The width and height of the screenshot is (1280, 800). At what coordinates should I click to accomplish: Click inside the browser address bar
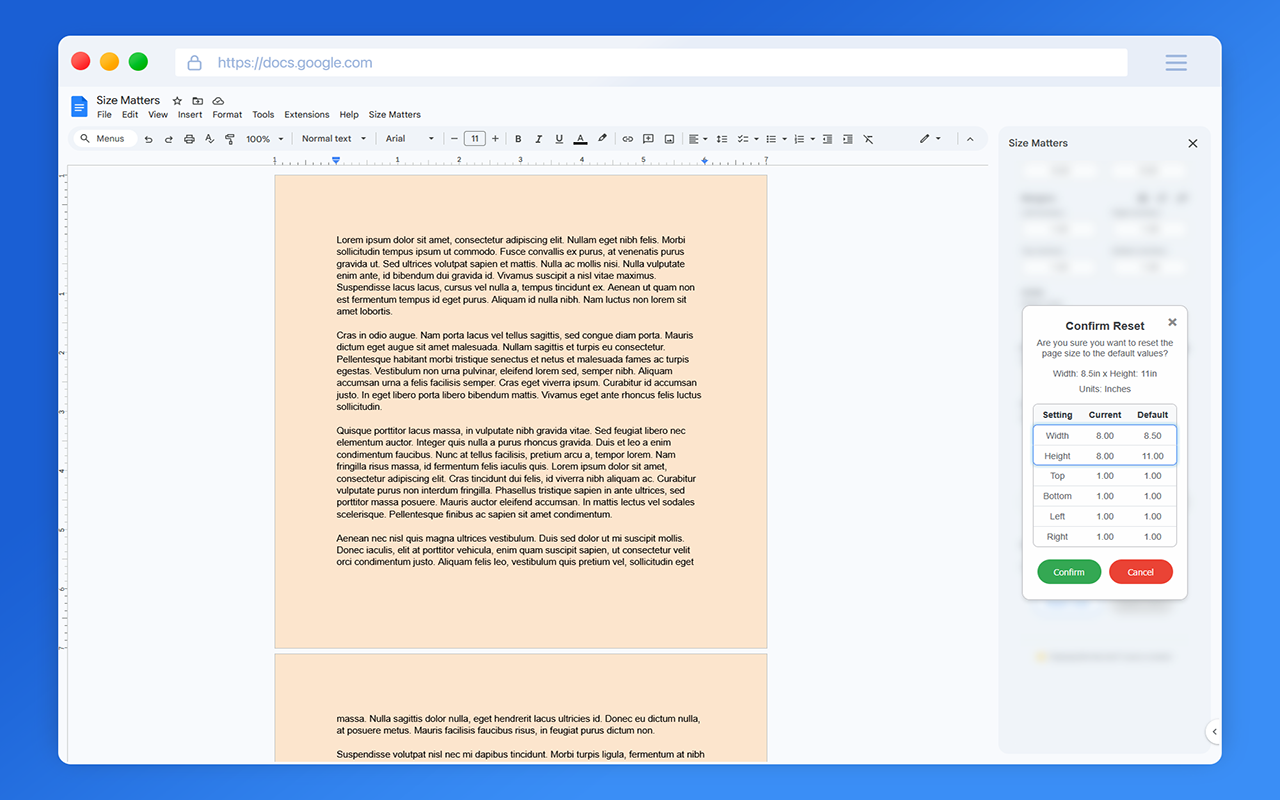point(650,61)
